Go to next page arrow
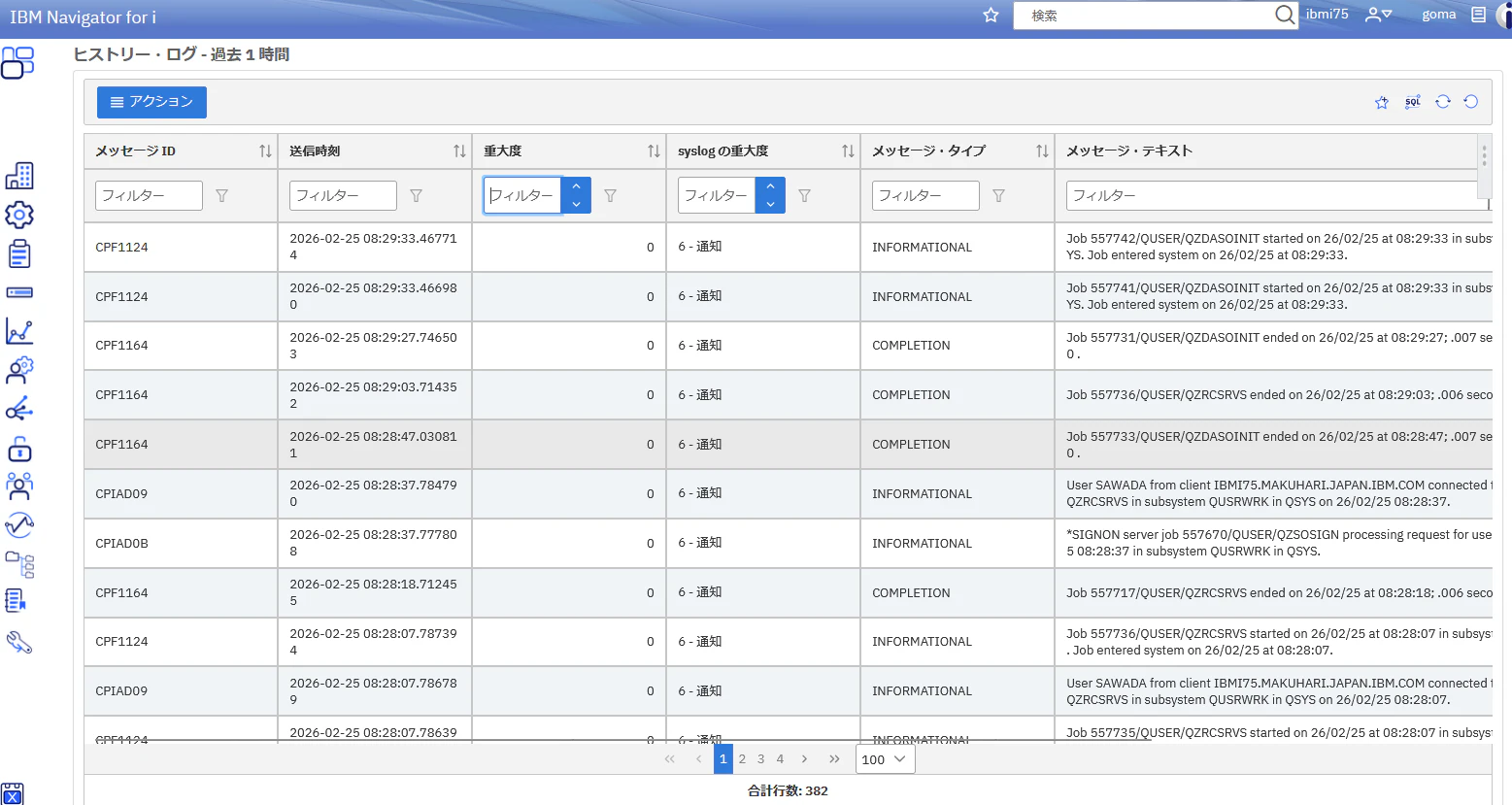Viewport: 1512px width, 805px height. tap(804, 759)
